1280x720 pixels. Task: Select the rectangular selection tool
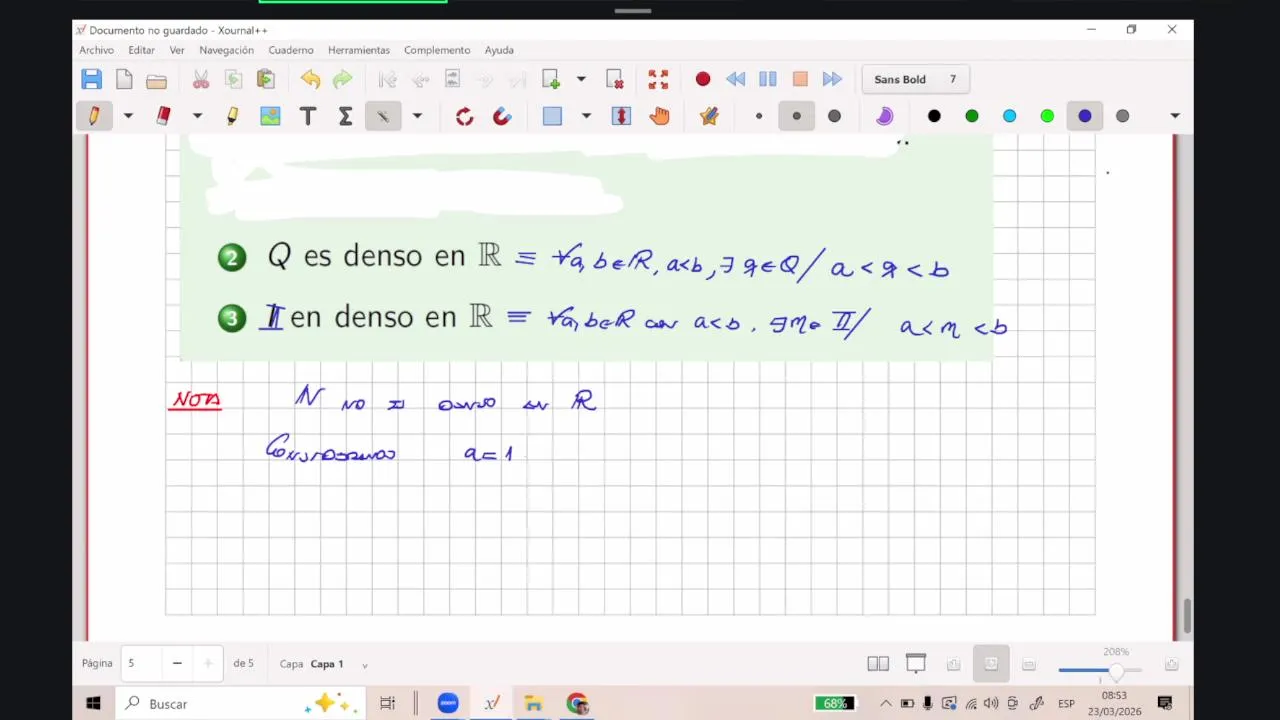click(552, 116)
